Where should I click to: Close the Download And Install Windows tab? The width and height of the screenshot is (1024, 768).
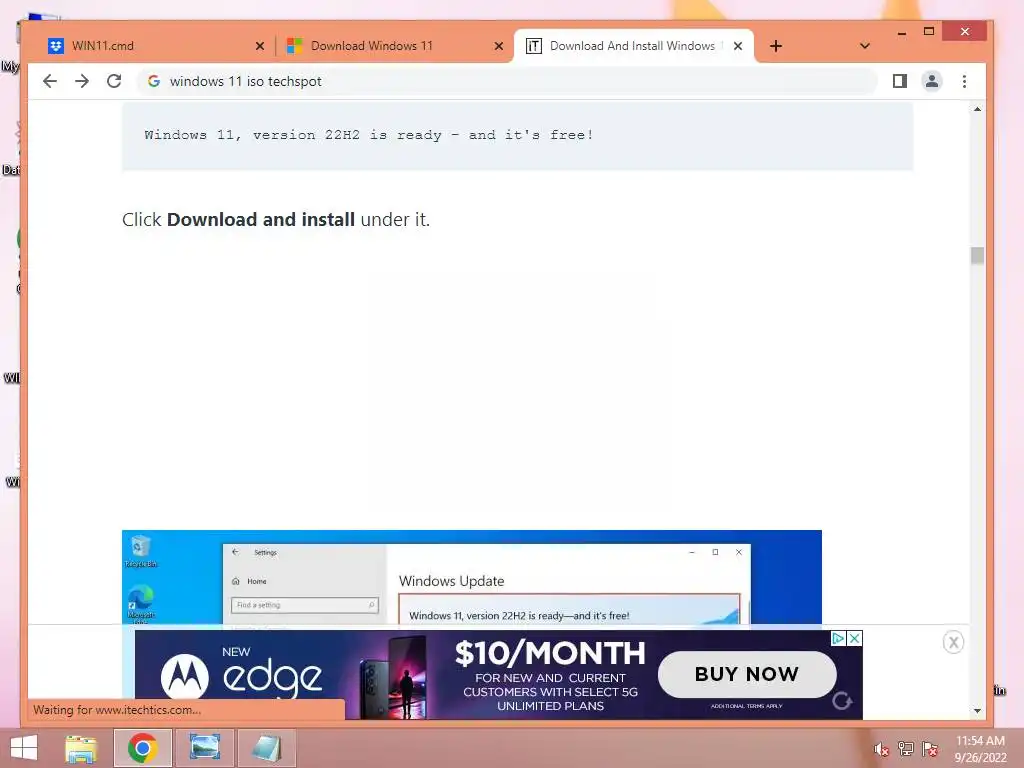point(738,46)
